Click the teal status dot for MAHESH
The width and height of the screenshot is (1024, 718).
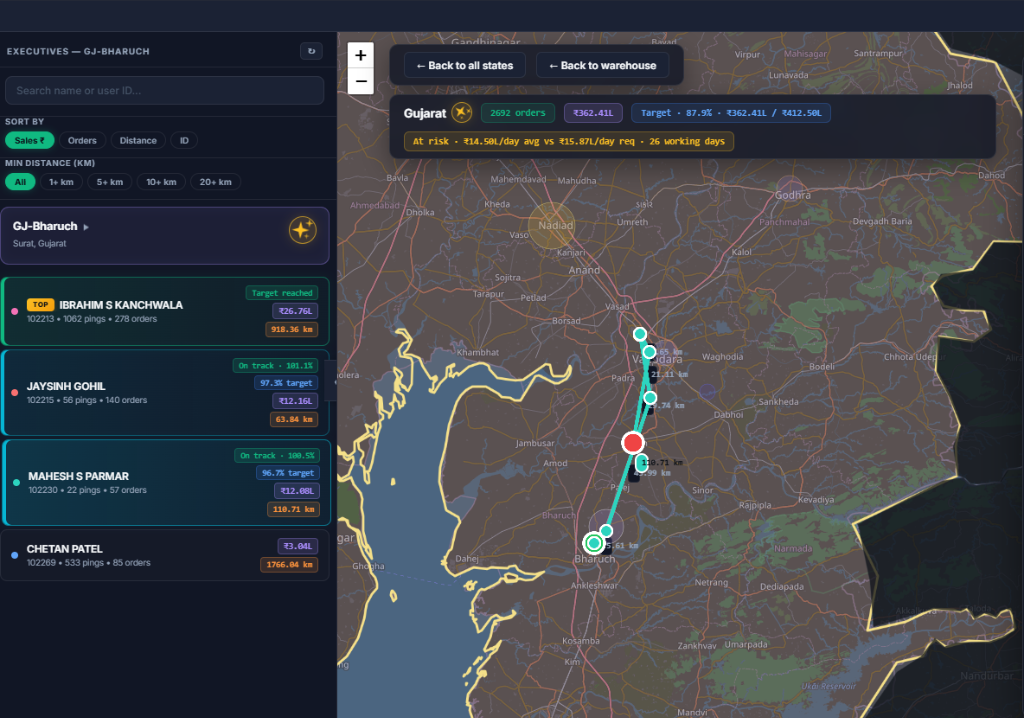point(16,482)
